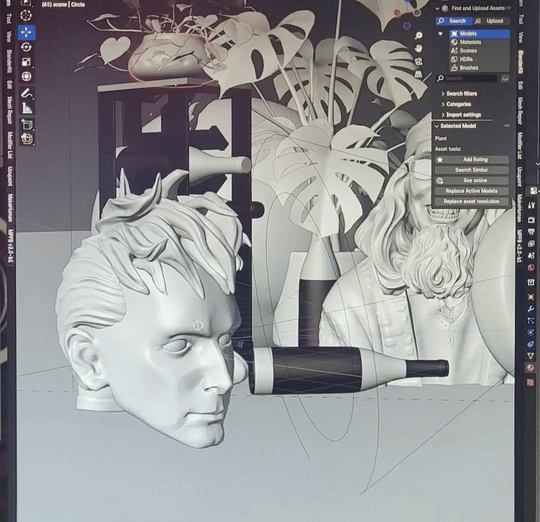
Task: Expand the Categories section
Action: coord(456,104)
